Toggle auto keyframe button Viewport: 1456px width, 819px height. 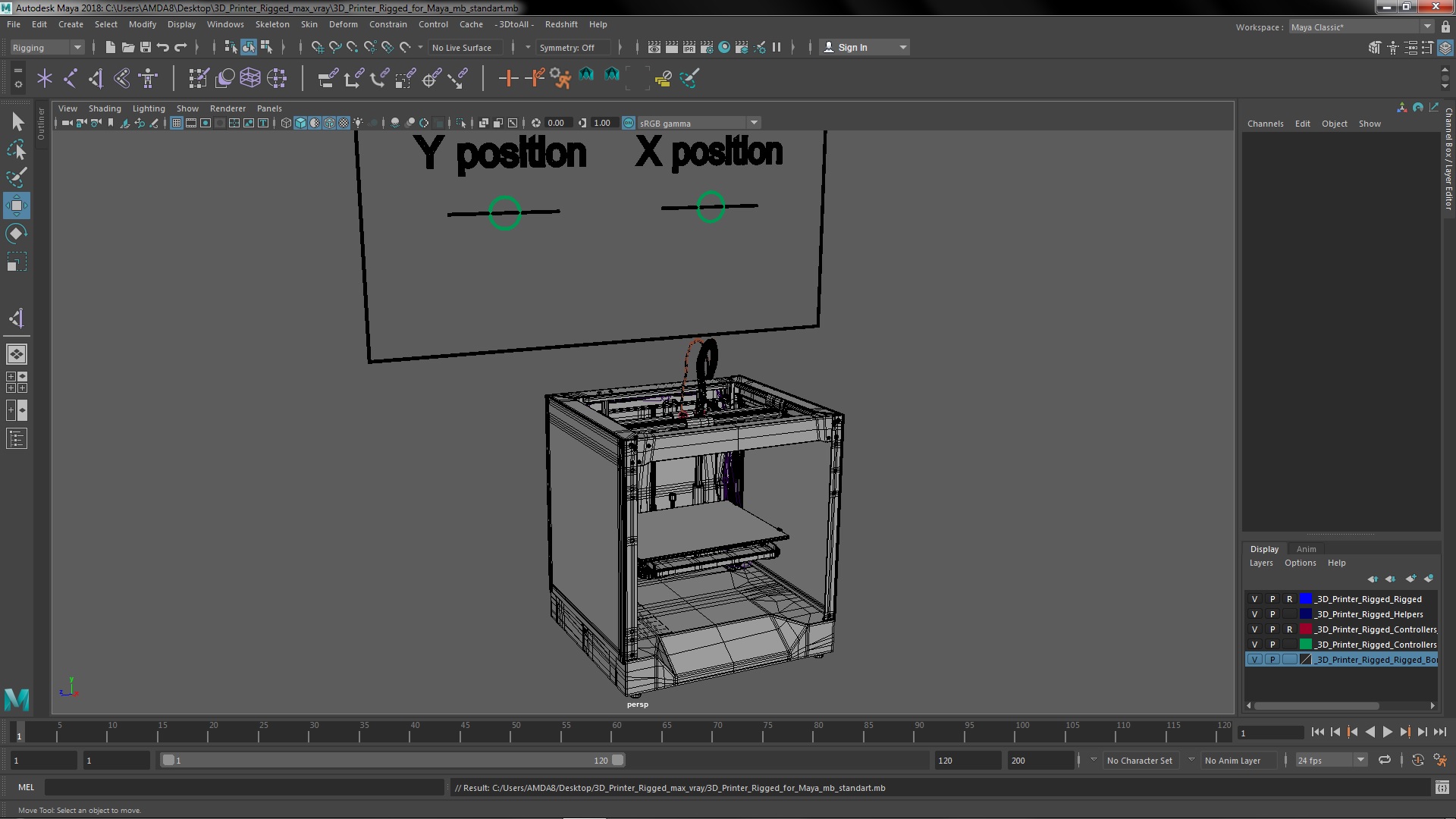(1417, 760)
